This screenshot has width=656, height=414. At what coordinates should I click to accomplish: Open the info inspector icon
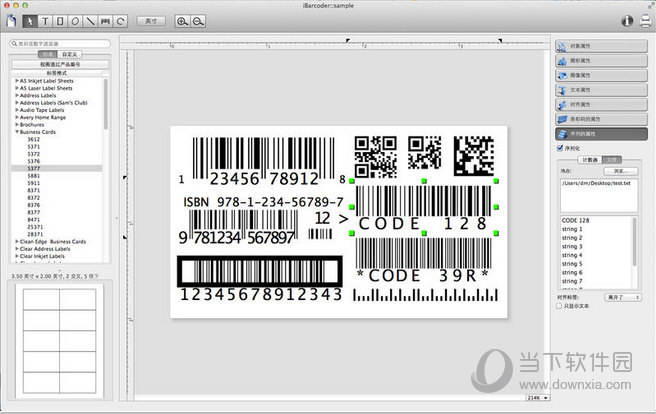coord(626,20)
